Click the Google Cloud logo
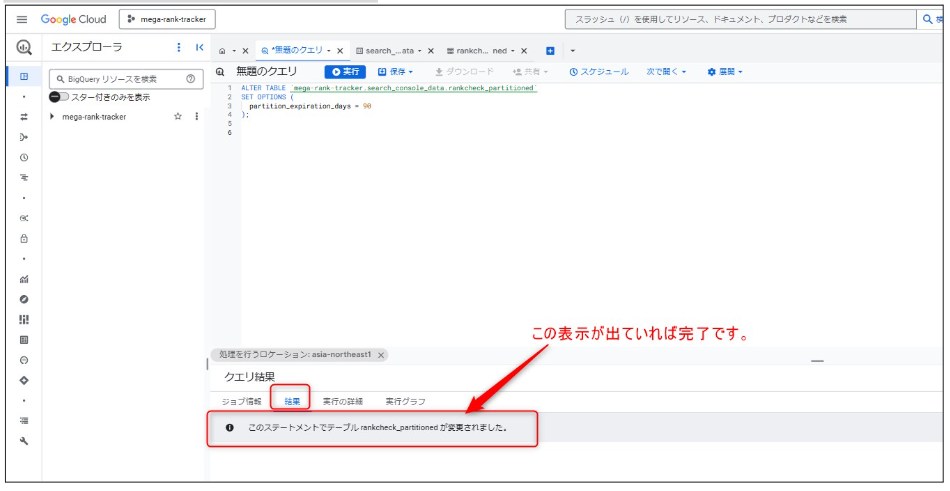This screenshot has width=950, height=491. [73, 19]
